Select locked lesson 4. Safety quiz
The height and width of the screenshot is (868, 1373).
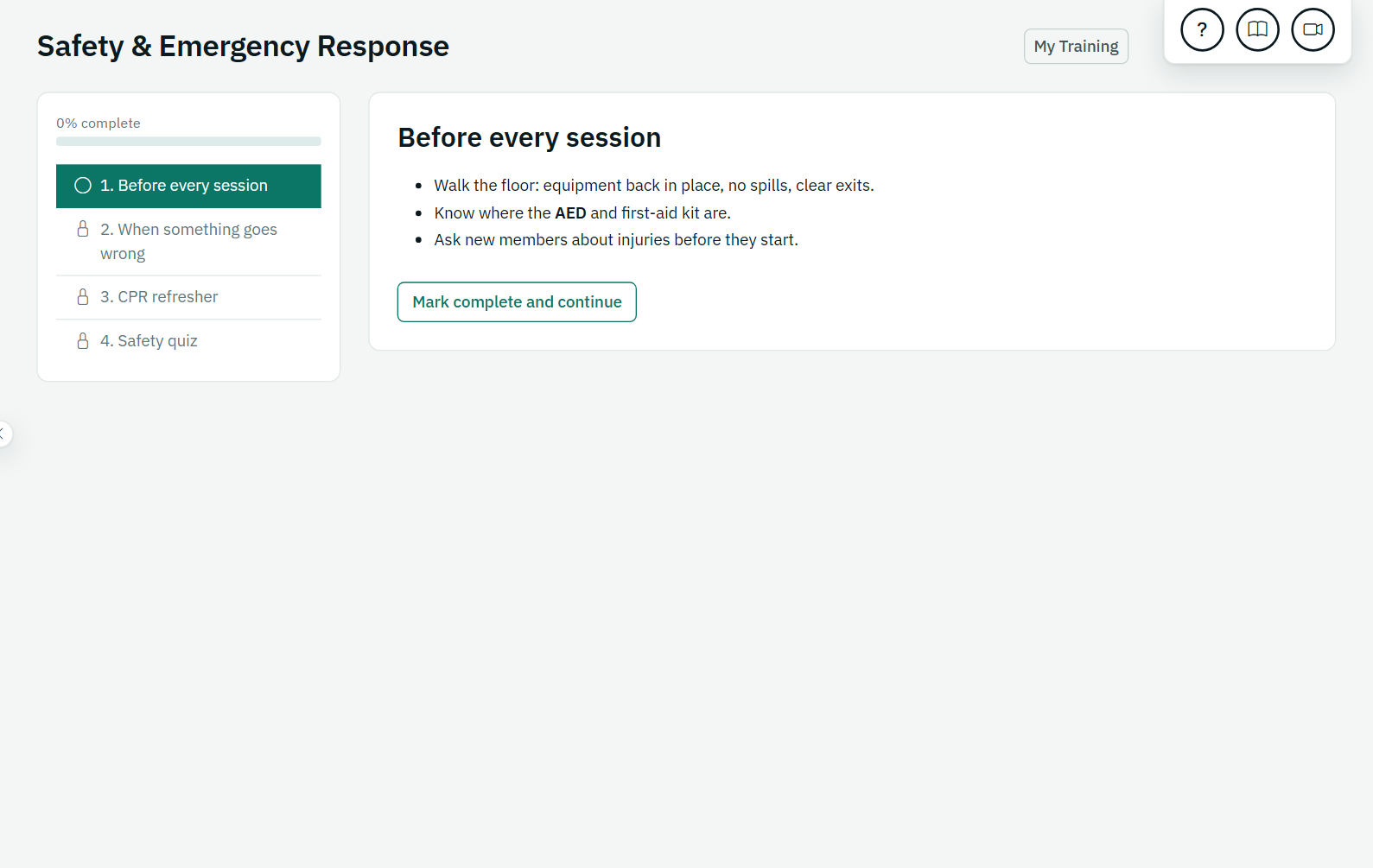188,341
